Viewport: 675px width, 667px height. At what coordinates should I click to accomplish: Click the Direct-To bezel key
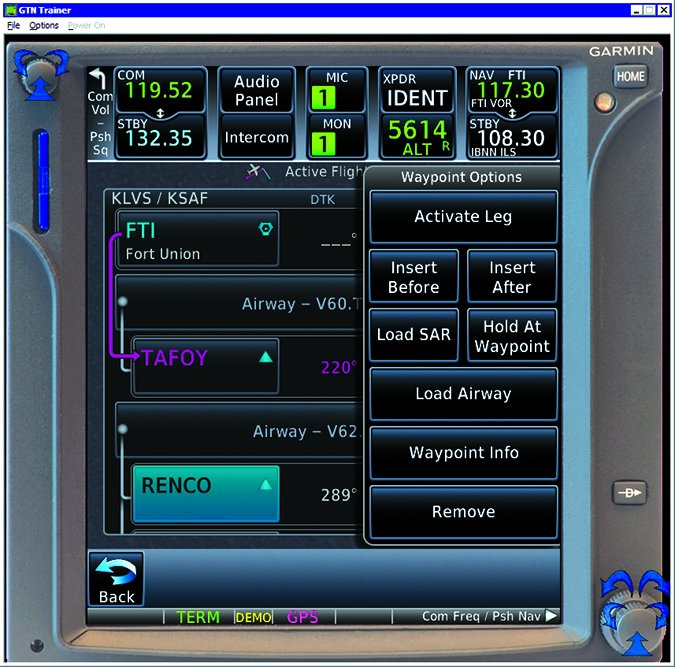point(630,493)
